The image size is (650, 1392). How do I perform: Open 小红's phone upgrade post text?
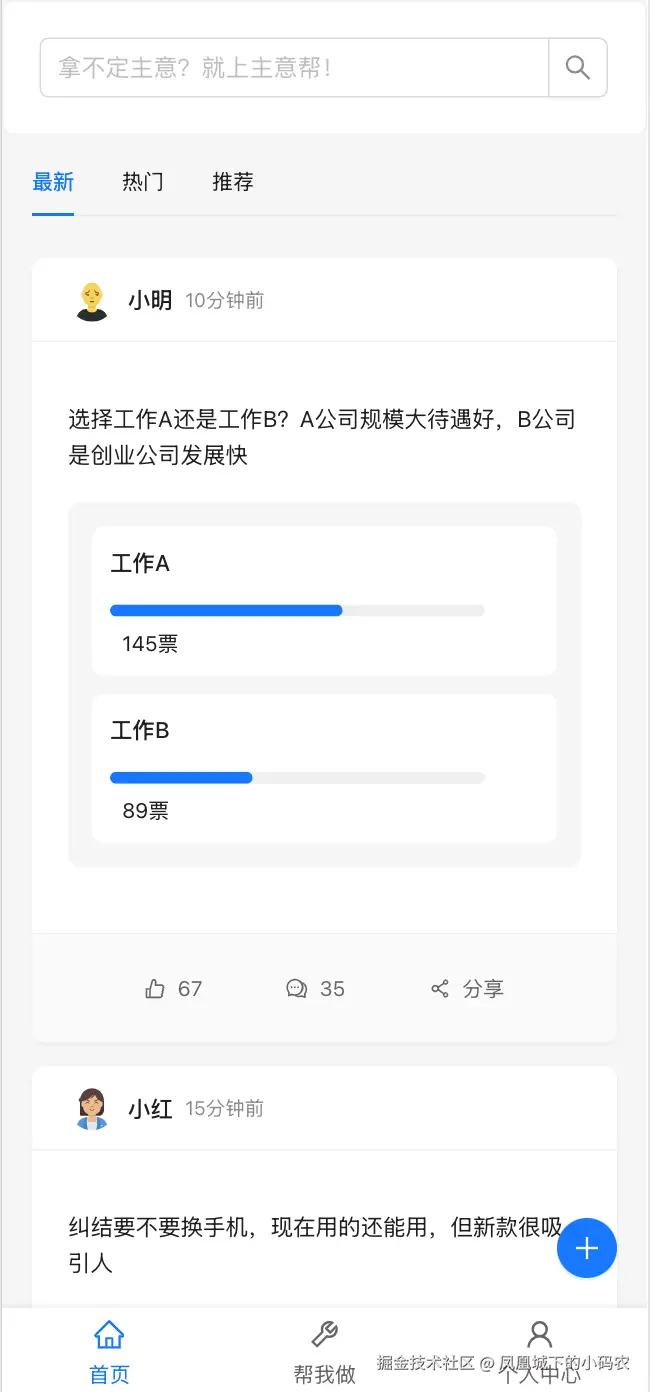pos(315,1245)
